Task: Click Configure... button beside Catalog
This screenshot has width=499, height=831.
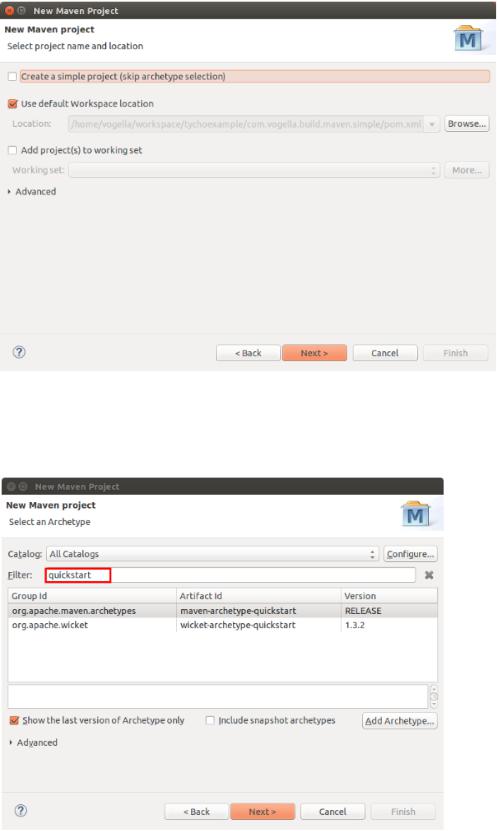Action: (x=410, y=554)
